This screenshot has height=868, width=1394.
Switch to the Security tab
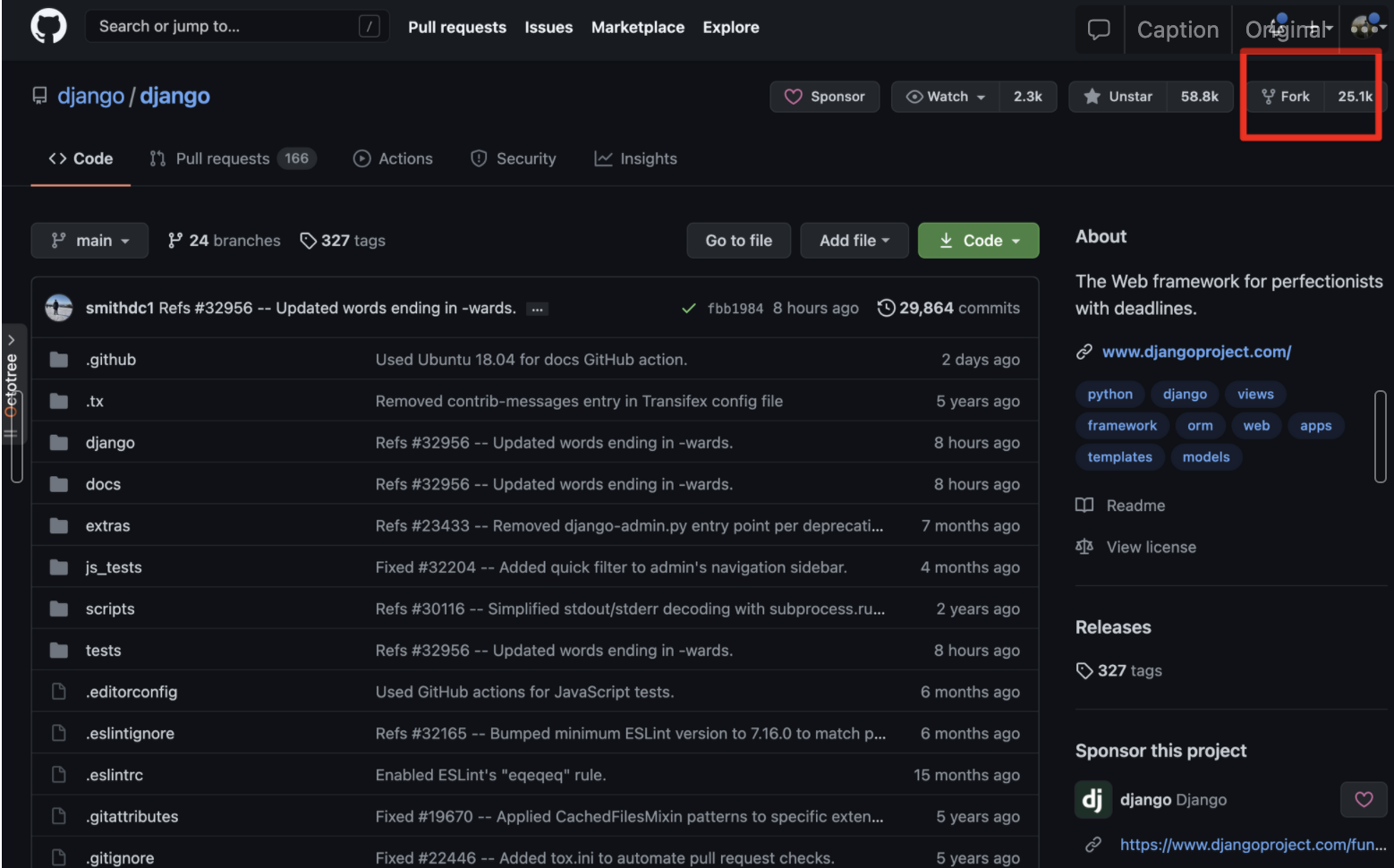(514, 158)
